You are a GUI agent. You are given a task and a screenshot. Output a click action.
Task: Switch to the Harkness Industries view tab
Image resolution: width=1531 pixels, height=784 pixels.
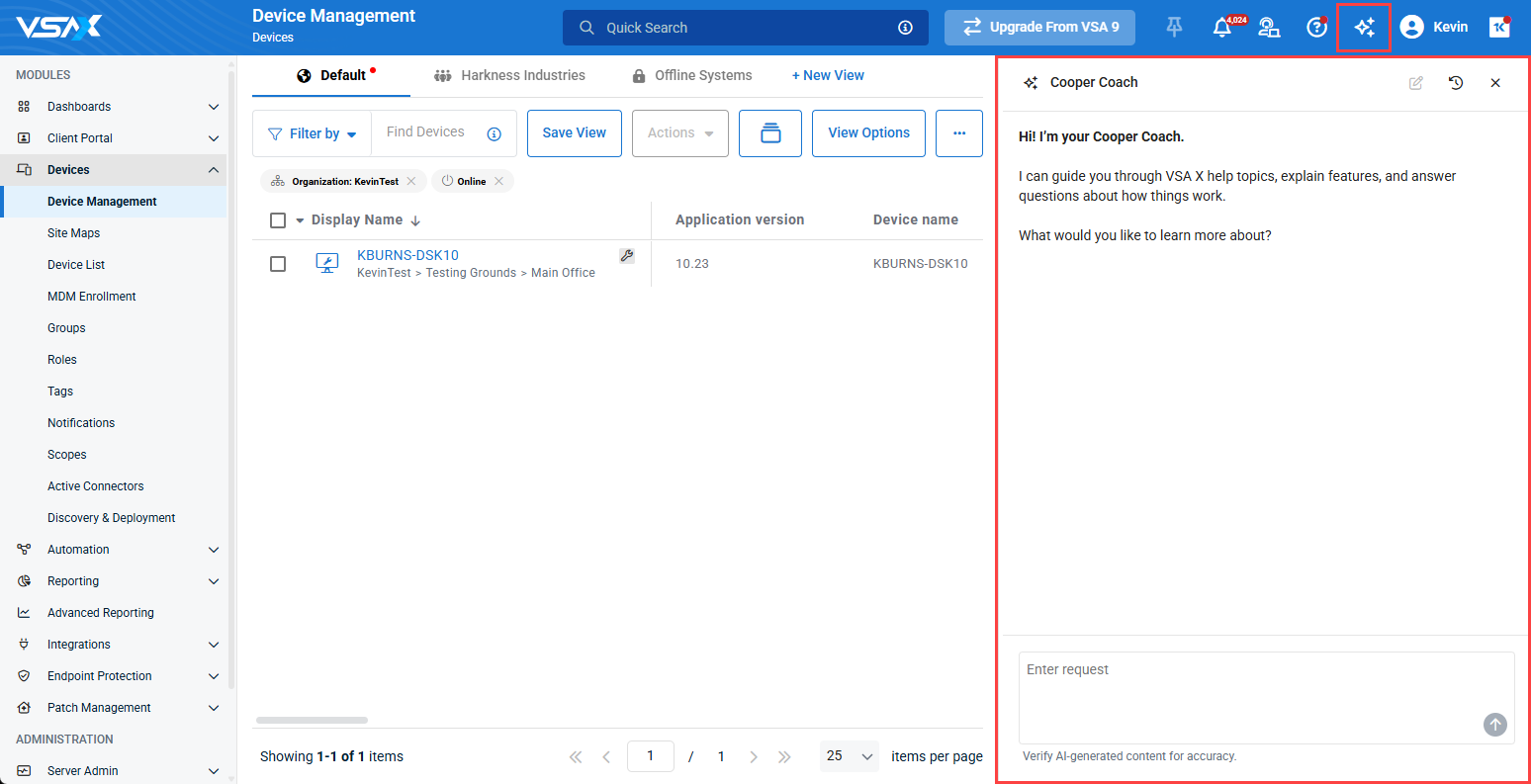pos(509,75)
